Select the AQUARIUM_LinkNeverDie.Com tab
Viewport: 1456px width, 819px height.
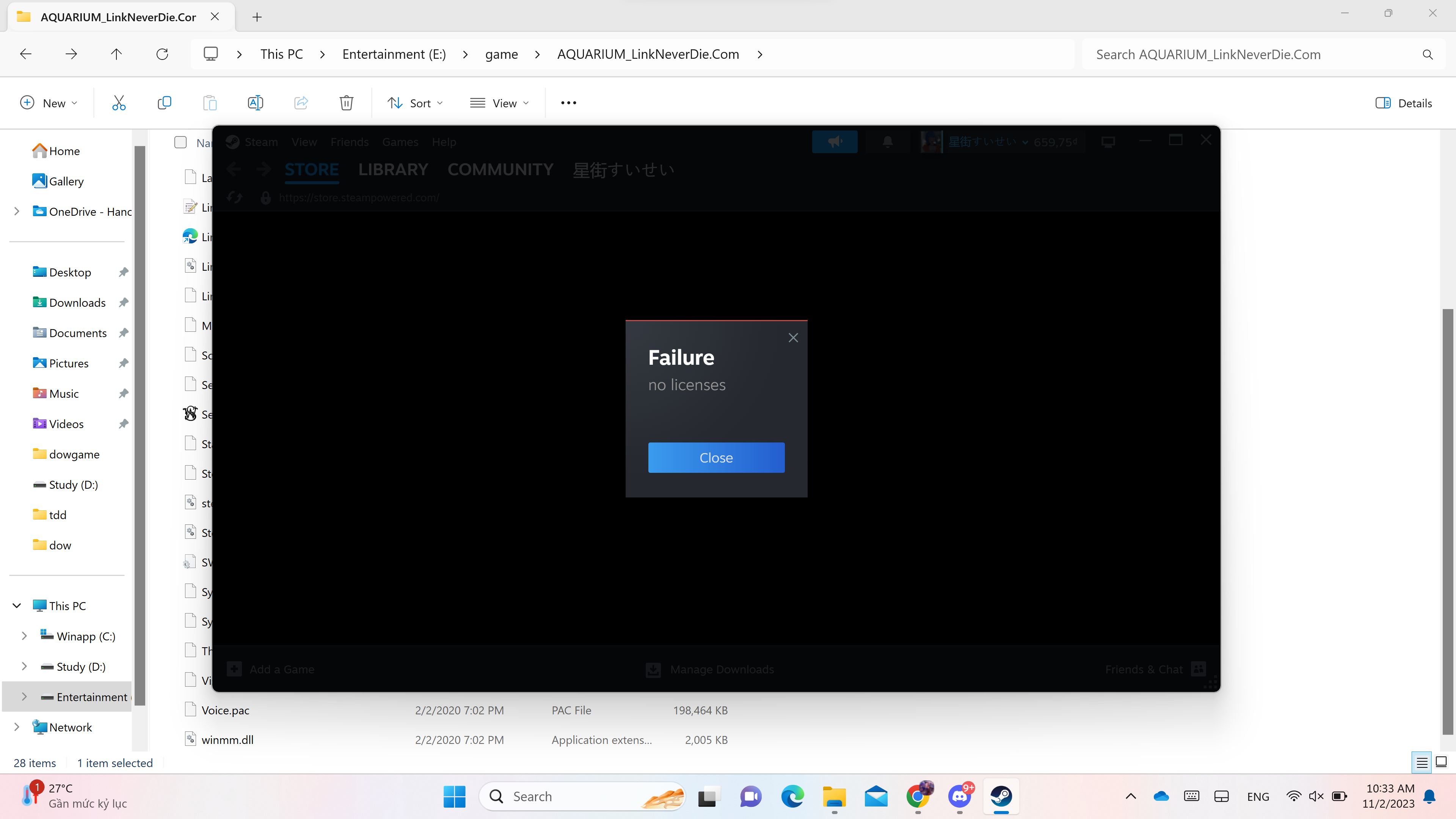[118, 17]
